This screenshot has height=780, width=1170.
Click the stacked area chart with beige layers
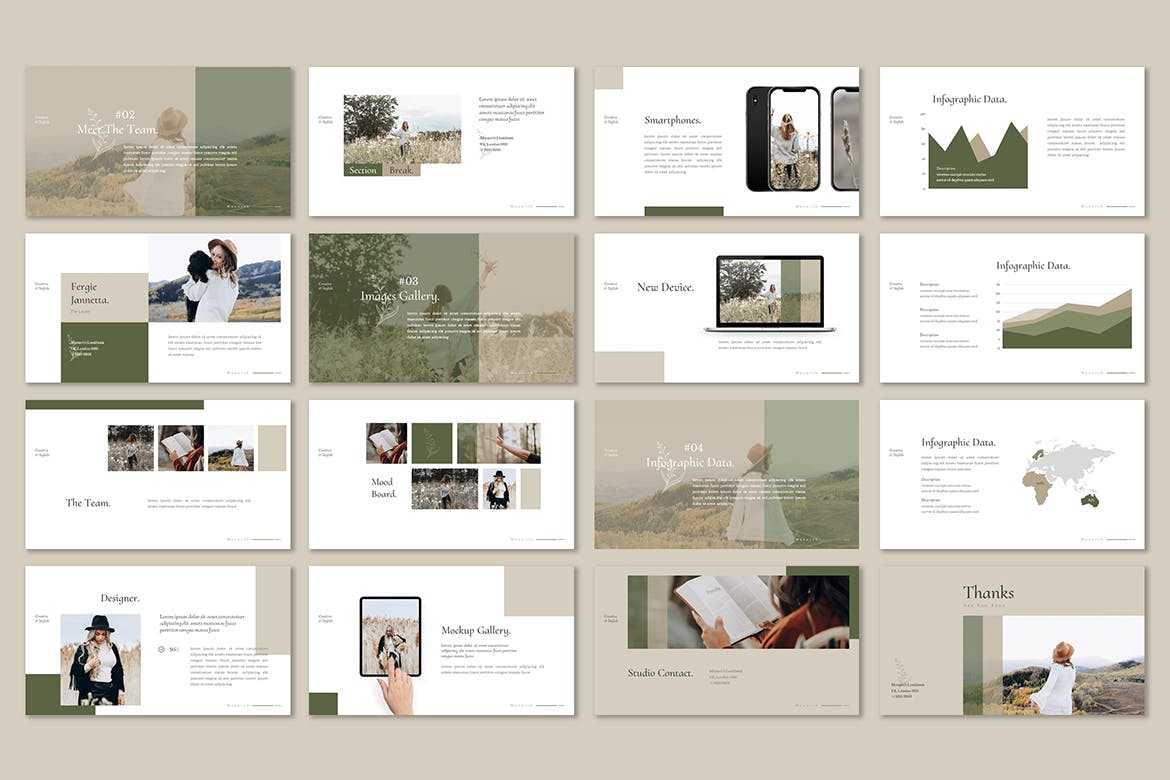[x=1067, y=320]
